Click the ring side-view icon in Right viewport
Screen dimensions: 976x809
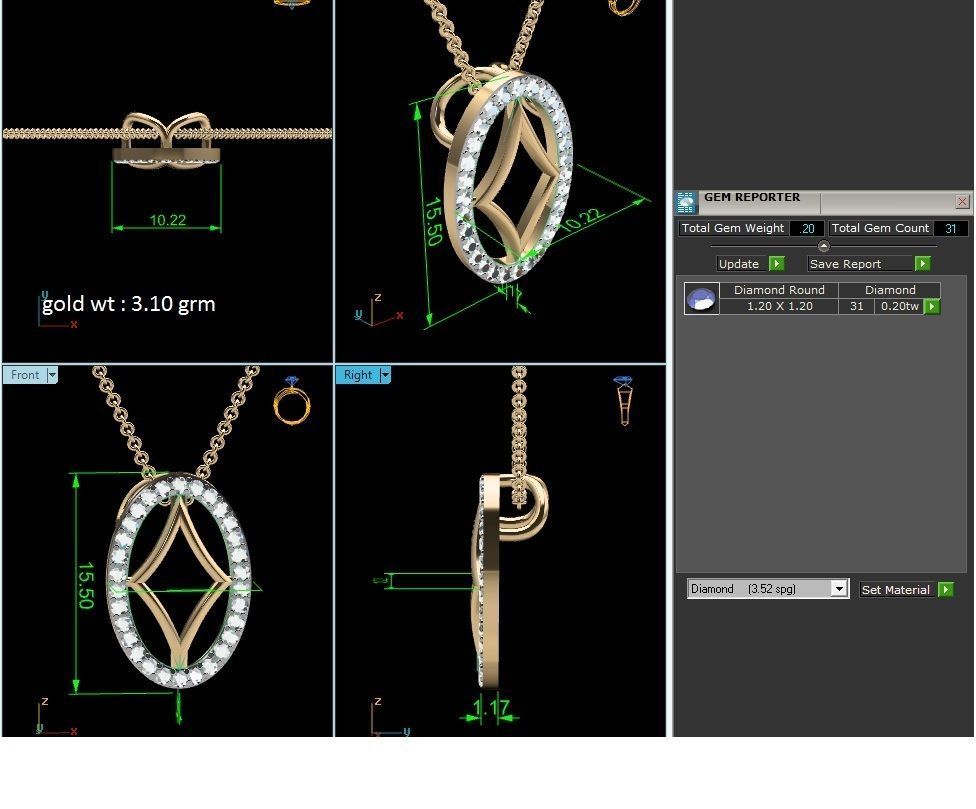click(x=624, y=401)
